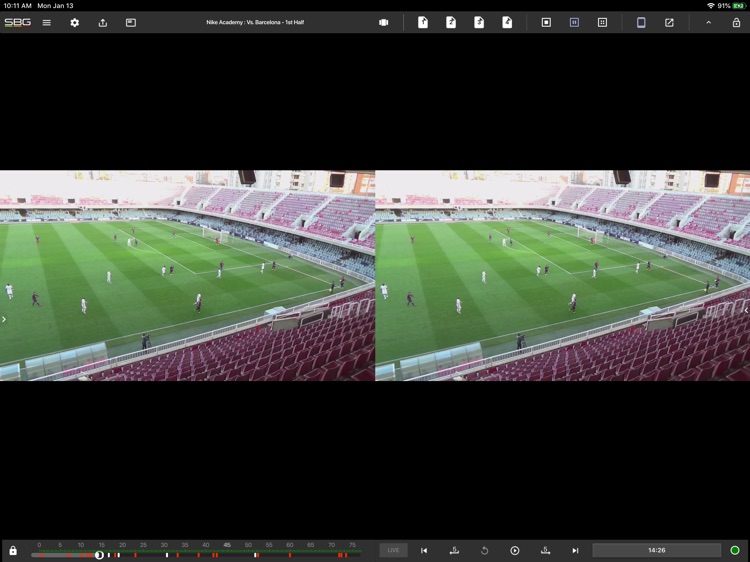Open the hamburger menu
Image resolution: width=750 pixels, height=562 pixels.
pos(46,22)
